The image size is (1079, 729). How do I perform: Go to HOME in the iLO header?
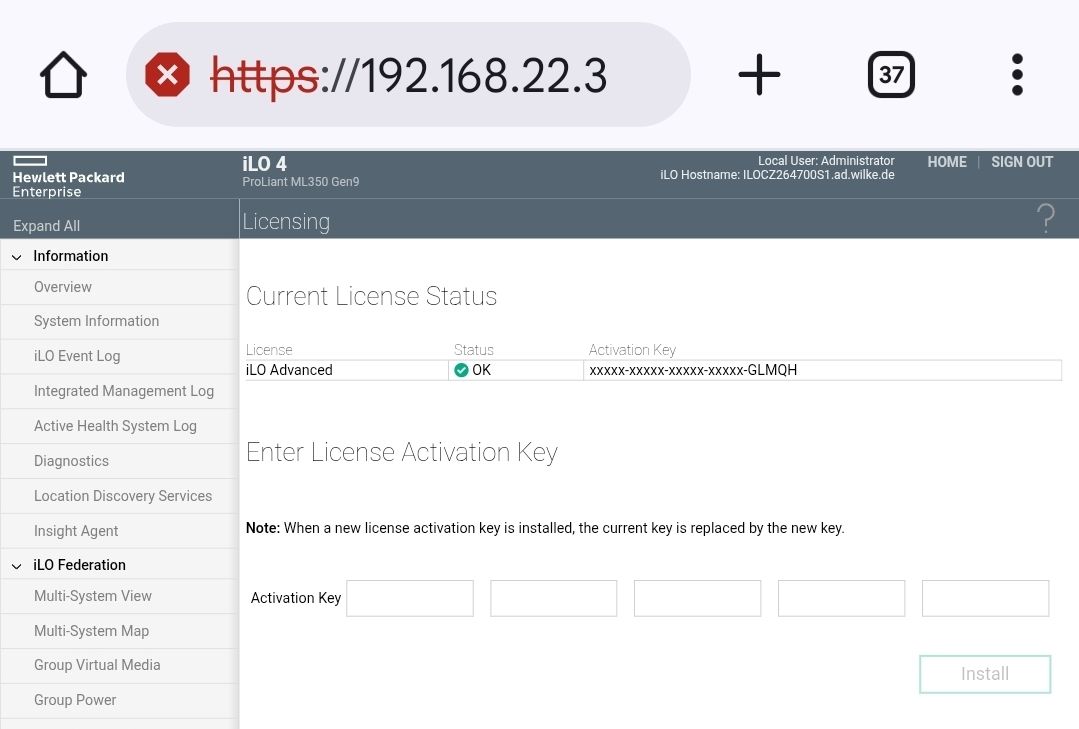pyautogui.click(x=947, y=162)
